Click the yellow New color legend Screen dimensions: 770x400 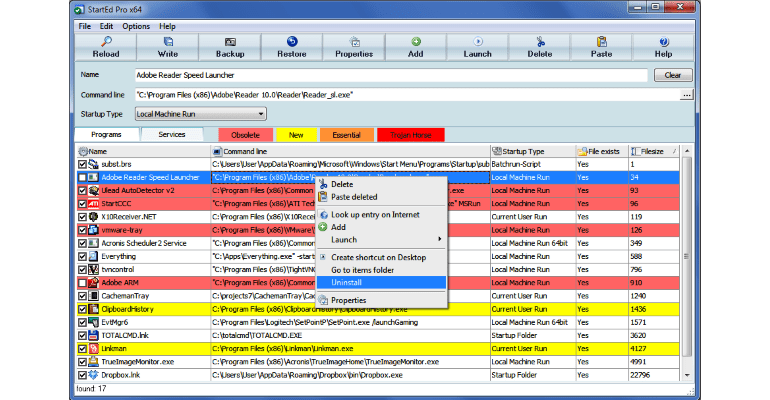point(296,134)
